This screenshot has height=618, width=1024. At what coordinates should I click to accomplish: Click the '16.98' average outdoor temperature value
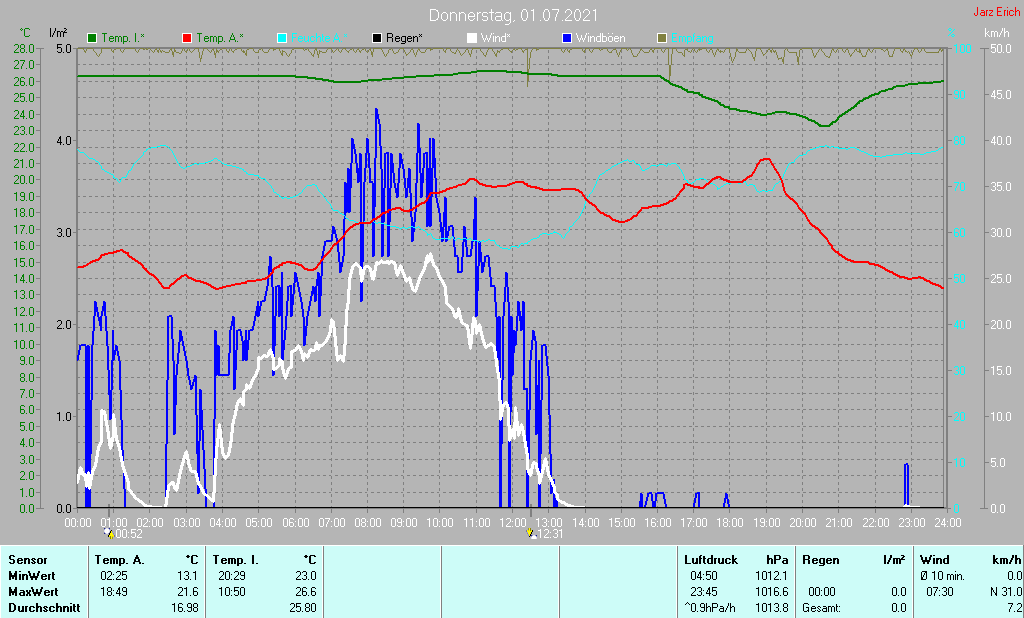(185, 608)
